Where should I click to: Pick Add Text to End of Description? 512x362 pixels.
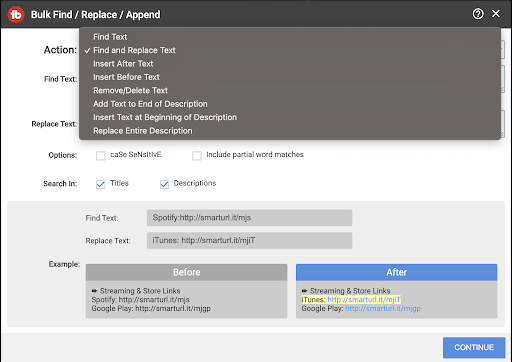(x=150, y=104)
